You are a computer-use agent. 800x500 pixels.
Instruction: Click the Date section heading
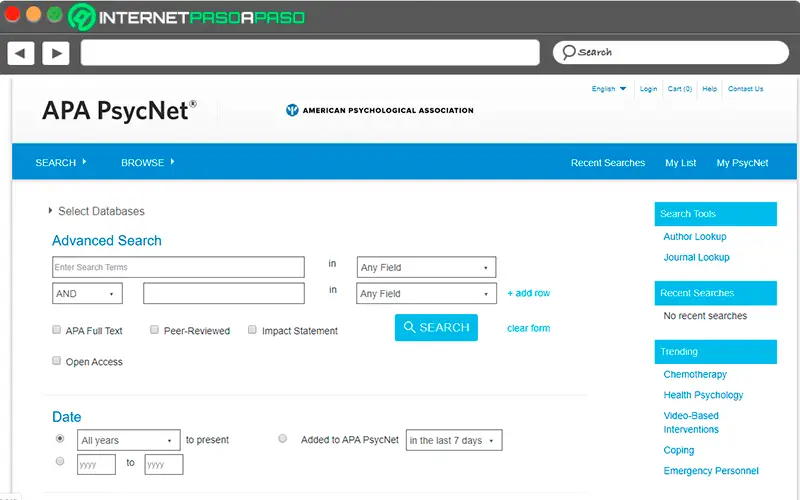click(x=66, y=417)
